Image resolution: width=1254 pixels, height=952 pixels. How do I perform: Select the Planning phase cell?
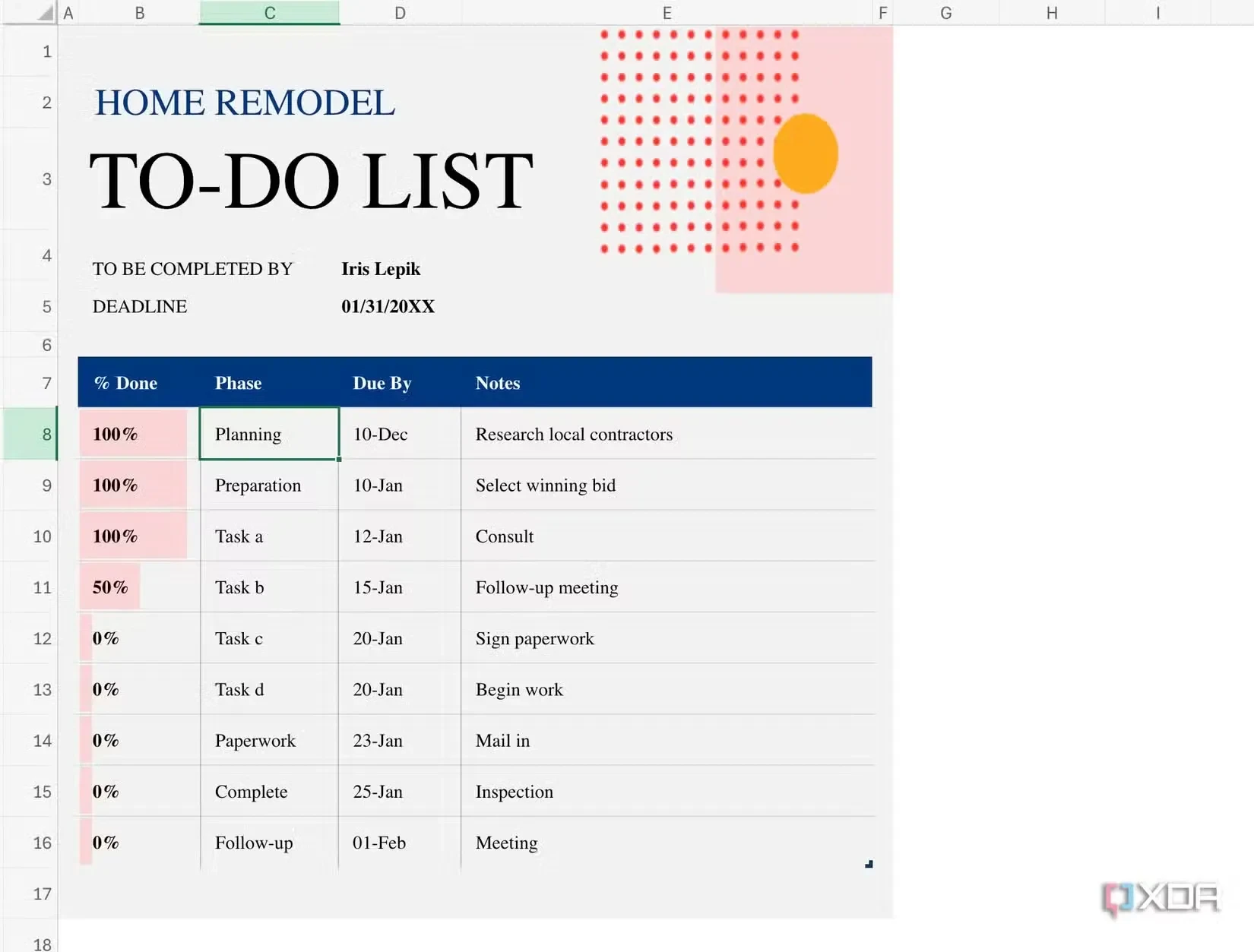pos(268,434)
